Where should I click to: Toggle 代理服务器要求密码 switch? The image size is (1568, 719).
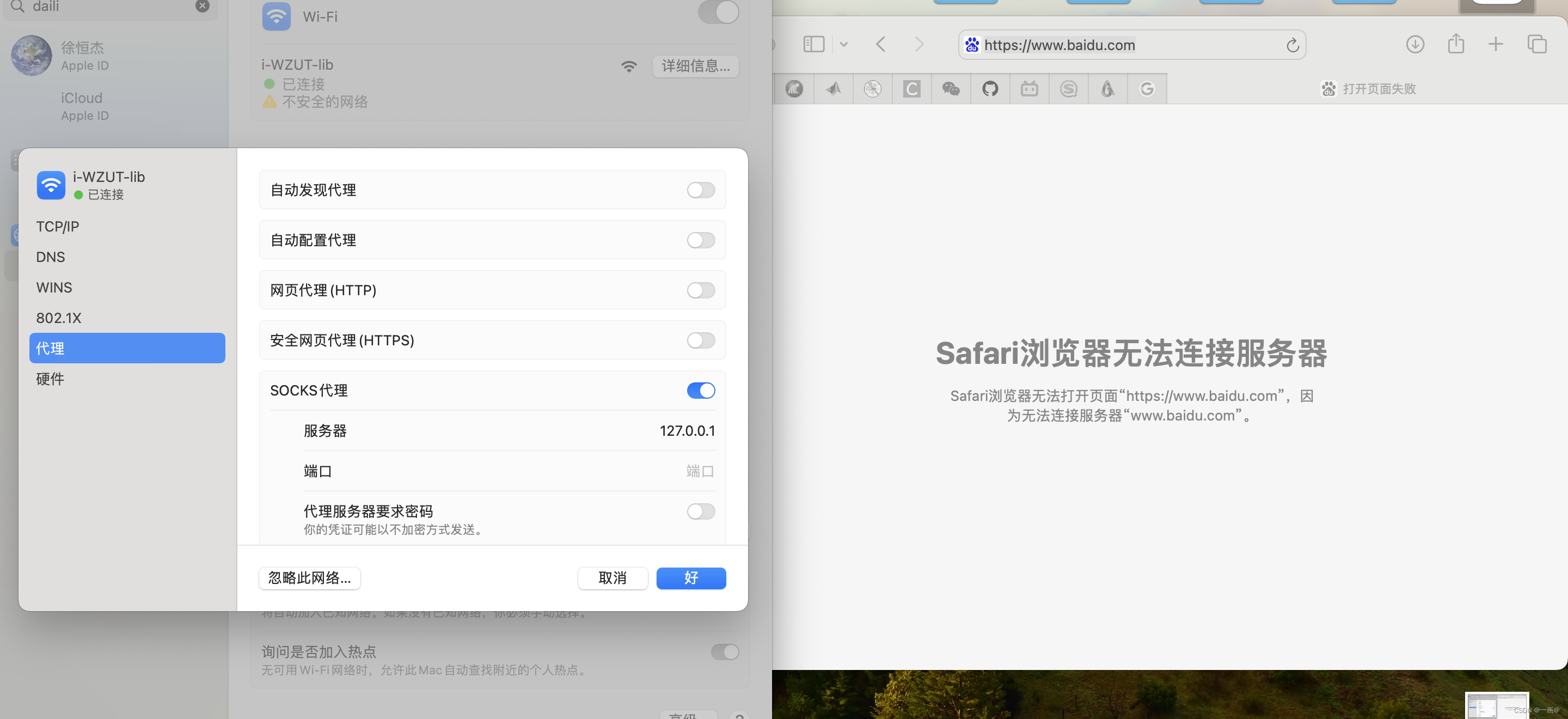701,511
